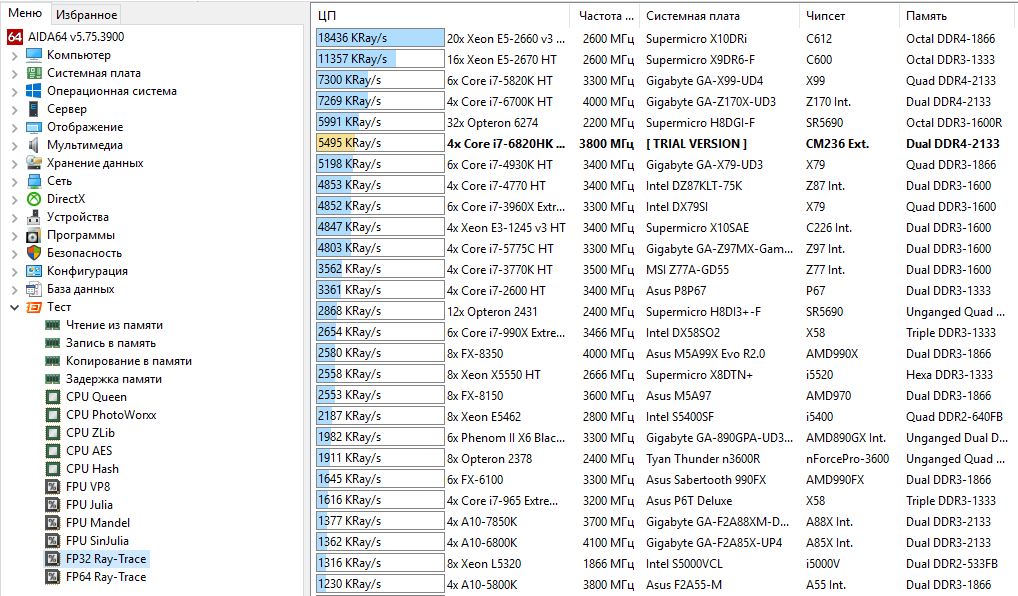Image resolution: width=1018 pixels, height=596 pixels.
Task: Open the FPU SinJulia benchmark
Action: click(97, 541)
